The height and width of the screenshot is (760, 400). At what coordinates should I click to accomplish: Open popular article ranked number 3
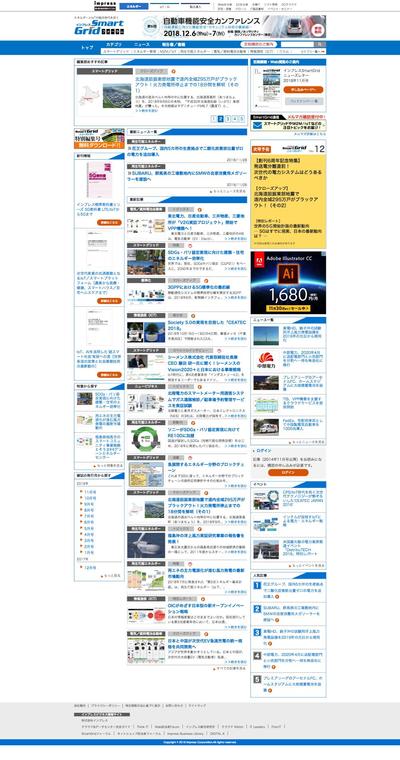[x=293, y=636]
